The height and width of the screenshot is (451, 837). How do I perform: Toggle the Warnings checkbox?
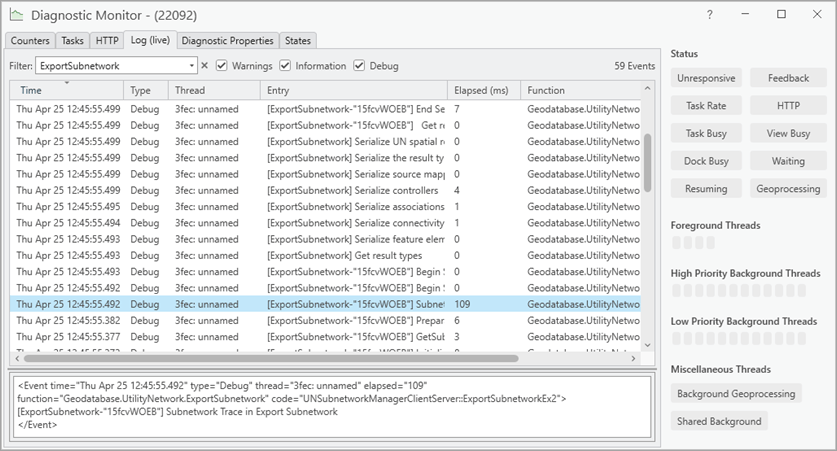click(222, 66)
